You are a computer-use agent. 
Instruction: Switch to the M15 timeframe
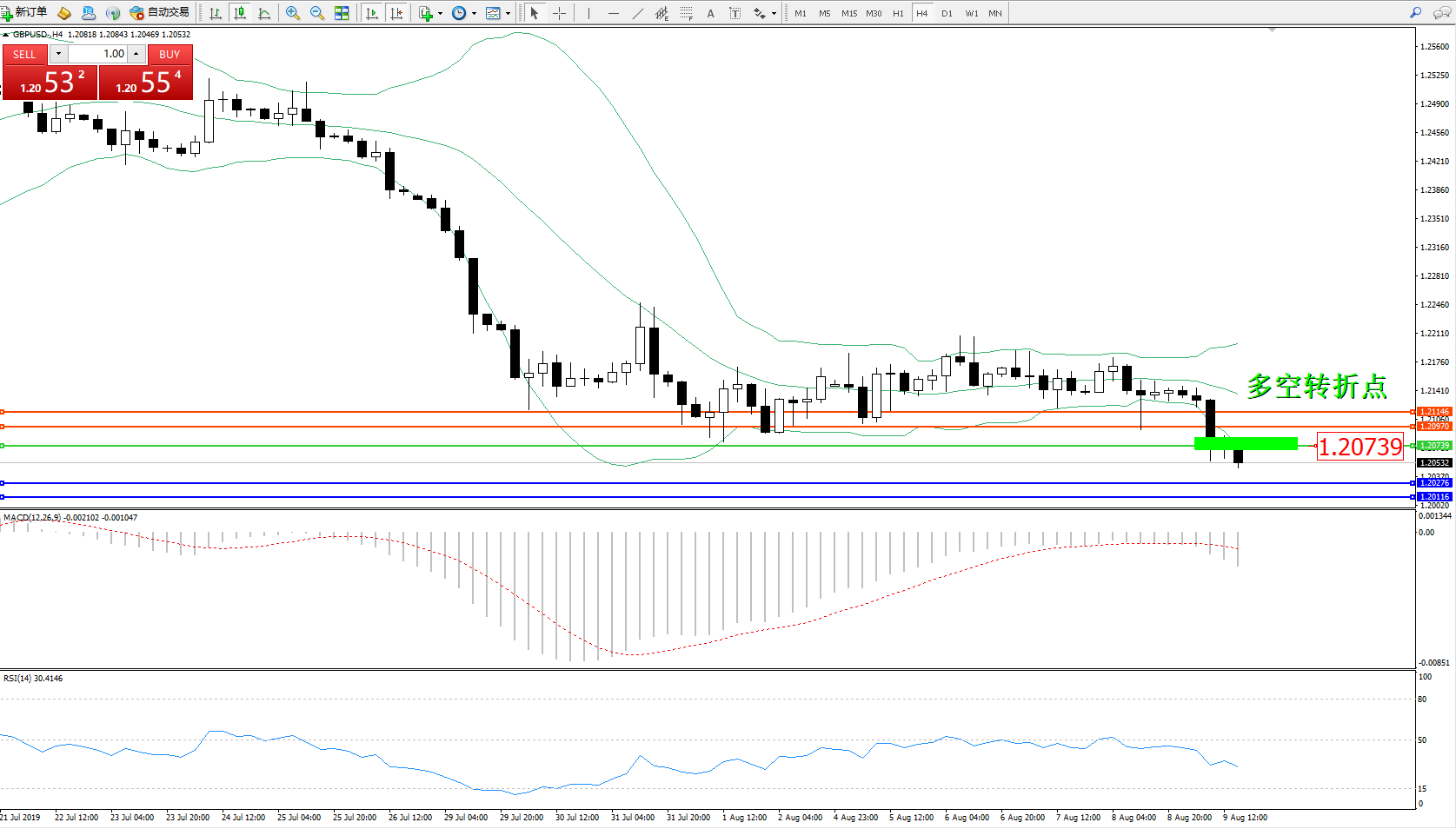848,13
